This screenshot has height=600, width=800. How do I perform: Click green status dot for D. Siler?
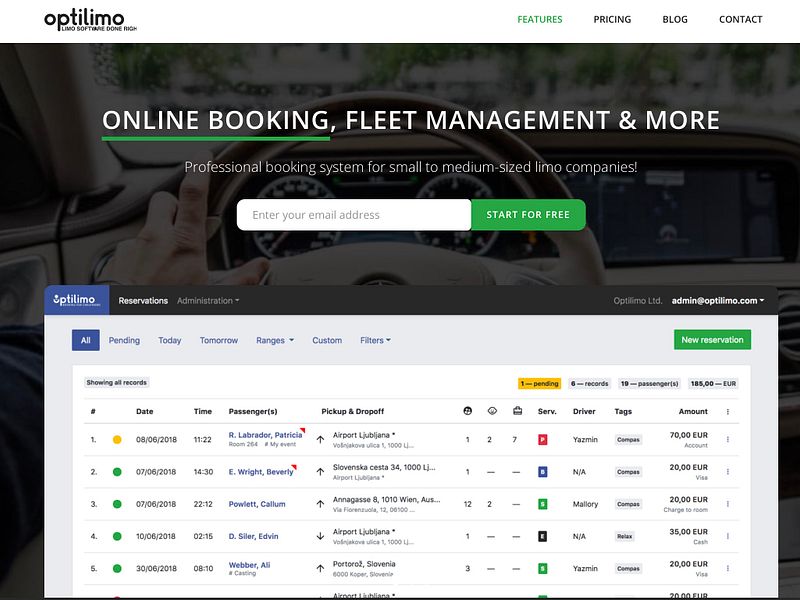tap(117, 536)
